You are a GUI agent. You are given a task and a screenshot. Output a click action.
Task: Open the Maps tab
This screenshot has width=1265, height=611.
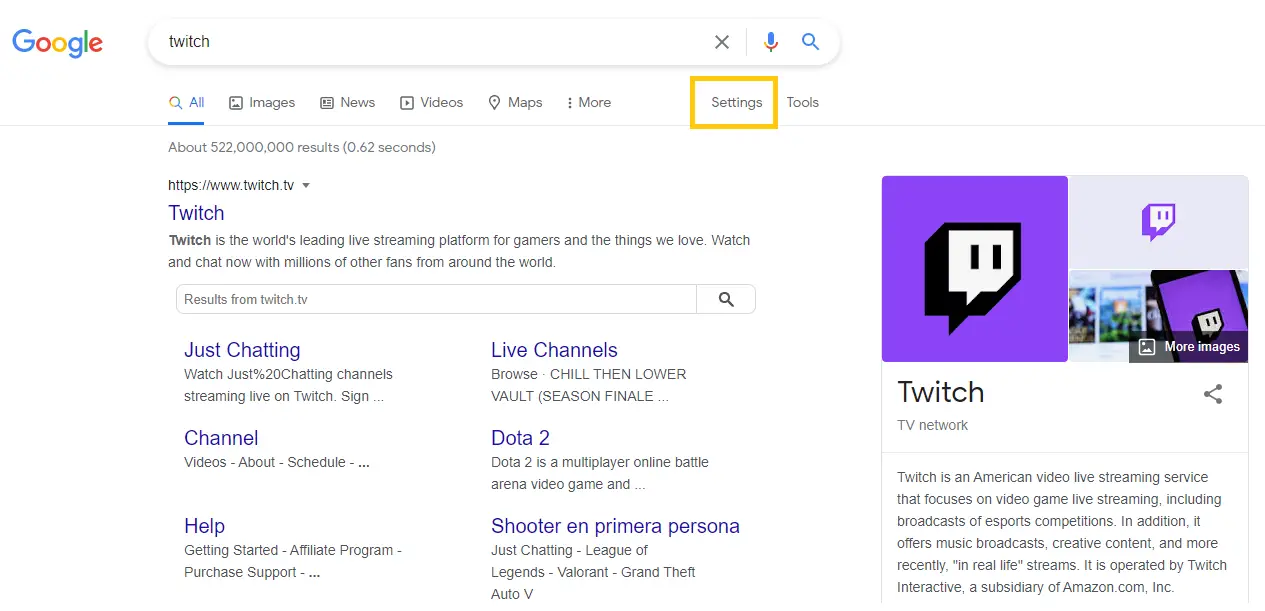(x=515, y=102)
